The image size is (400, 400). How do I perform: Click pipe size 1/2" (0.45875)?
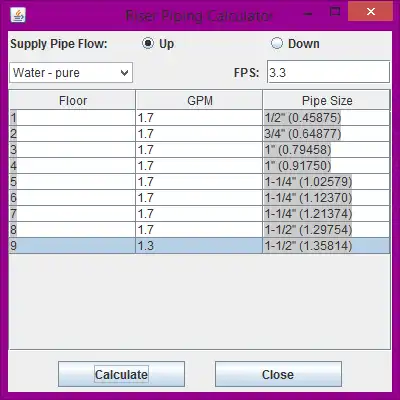[x=326, y=118]
